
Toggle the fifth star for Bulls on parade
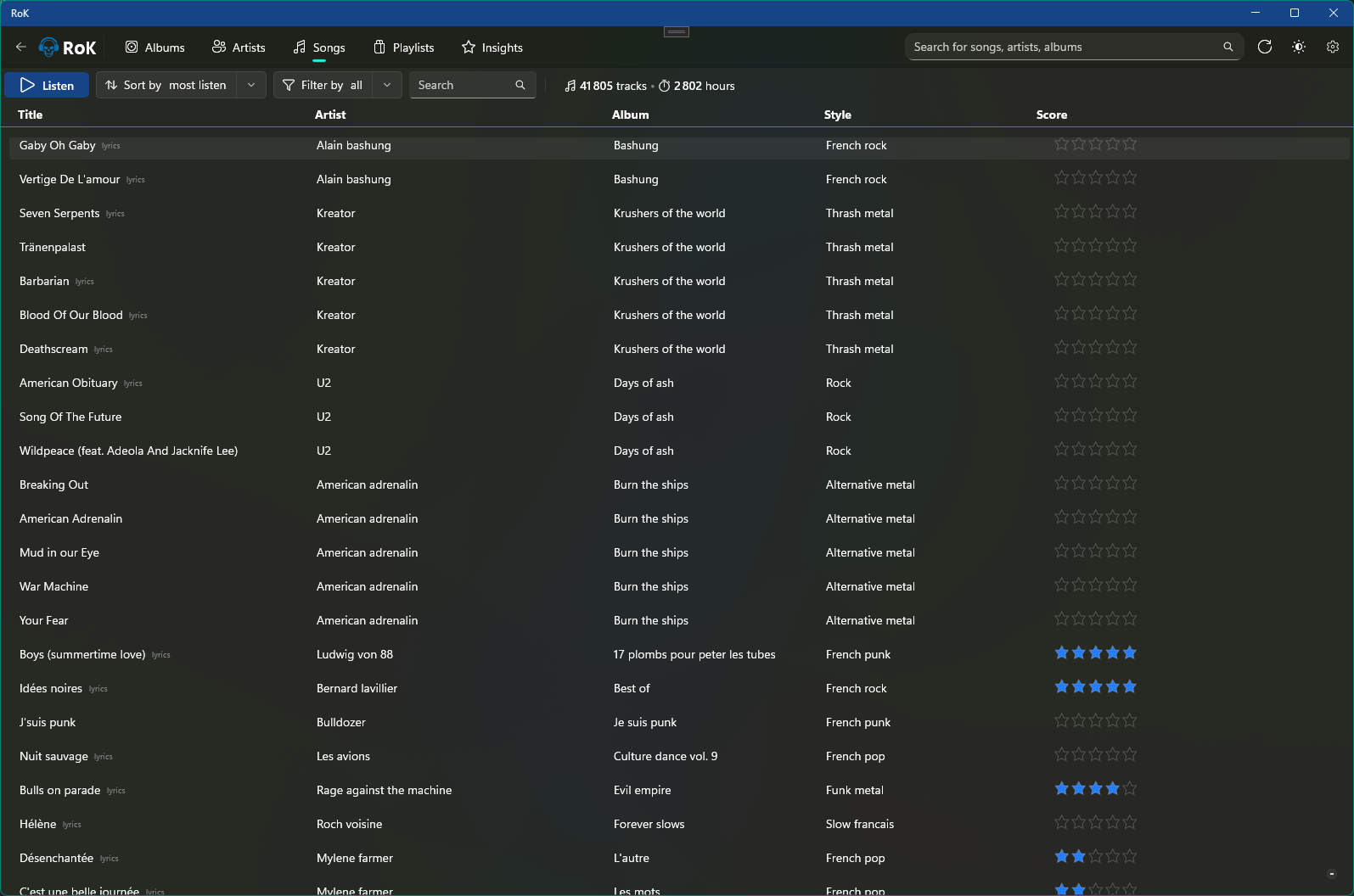[1129, 789]
